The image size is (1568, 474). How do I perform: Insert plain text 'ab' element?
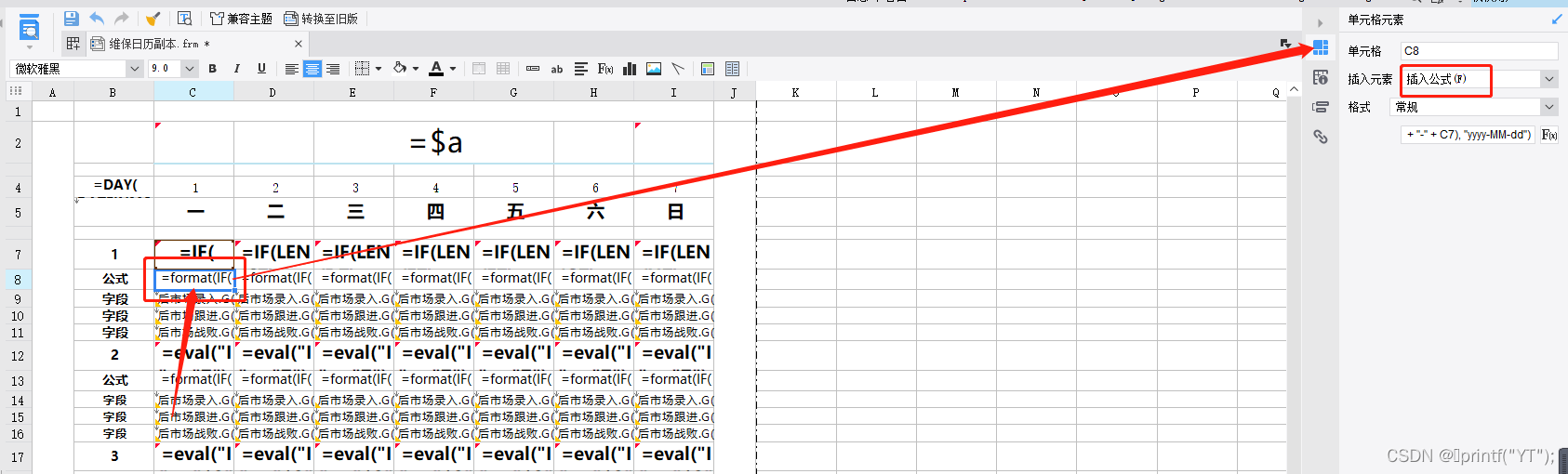(557, 69)
